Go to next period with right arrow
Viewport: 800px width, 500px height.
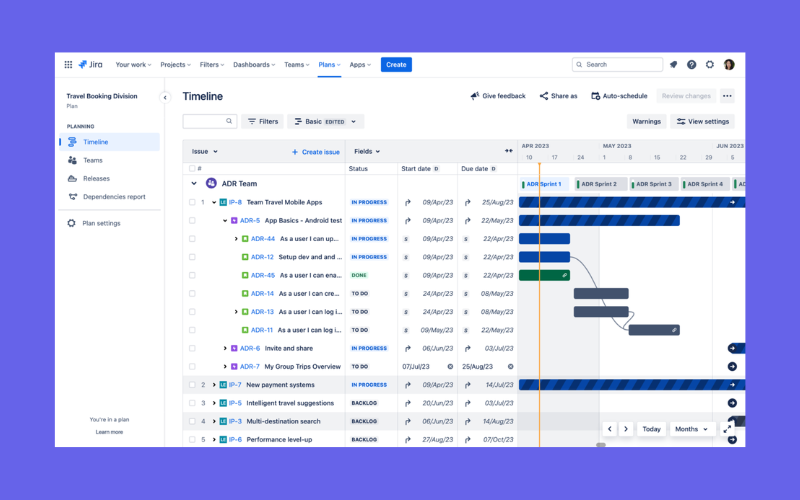(x=626, y=429)
